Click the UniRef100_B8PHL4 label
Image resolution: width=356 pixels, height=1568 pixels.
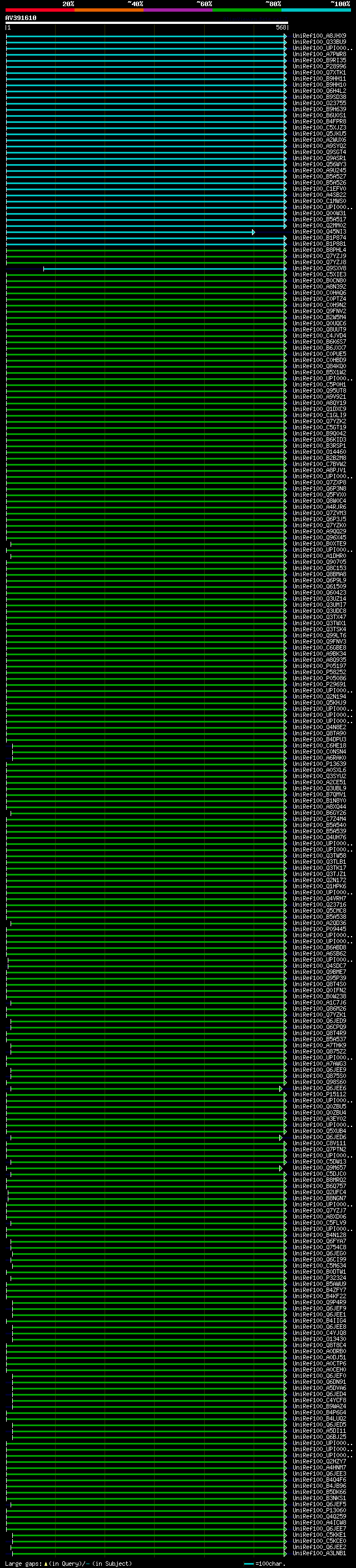tap(319, 250)
